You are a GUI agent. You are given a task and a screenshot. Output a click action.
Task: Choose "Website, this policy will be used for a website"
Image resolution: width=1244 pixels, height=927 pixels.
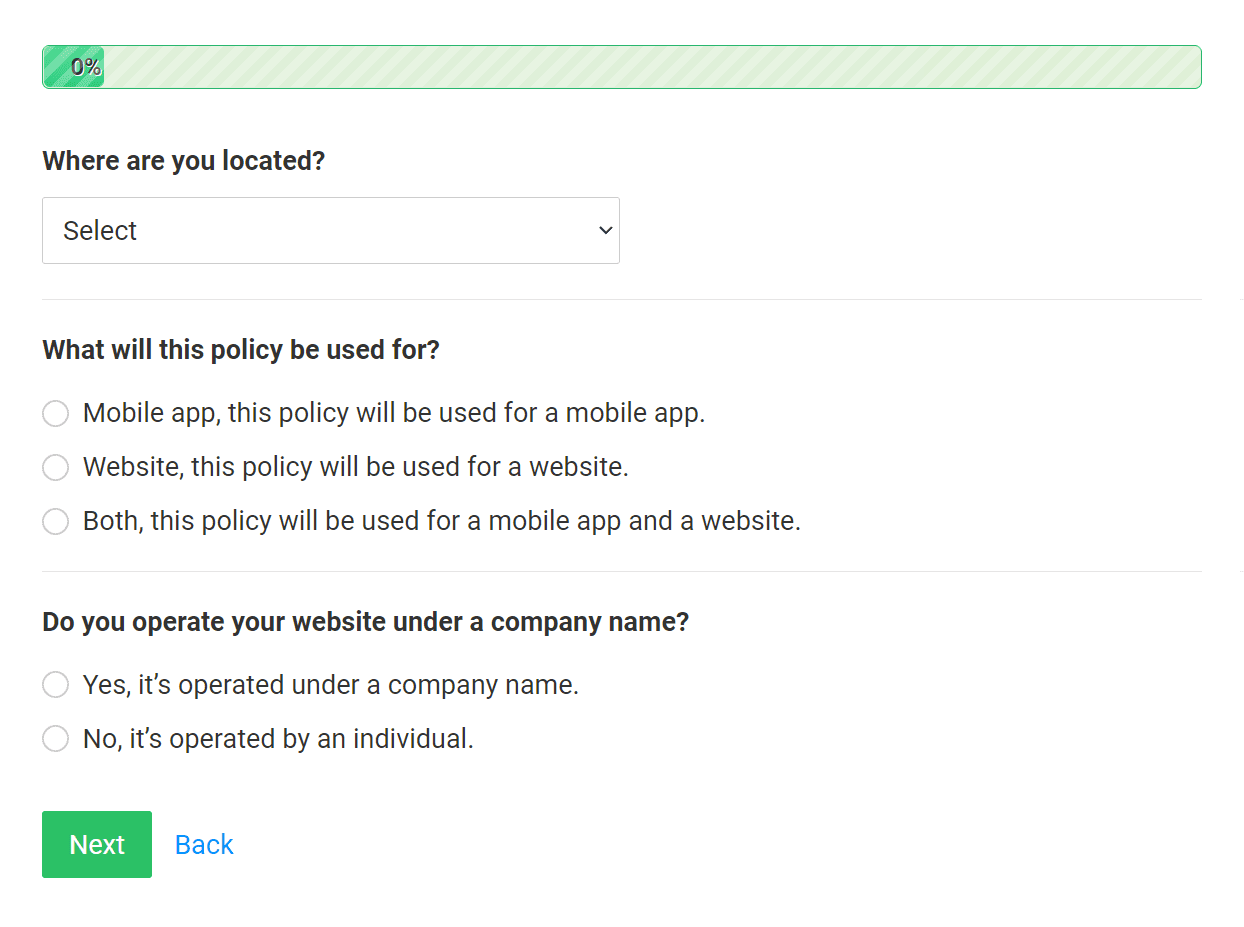tap(55, 467)
